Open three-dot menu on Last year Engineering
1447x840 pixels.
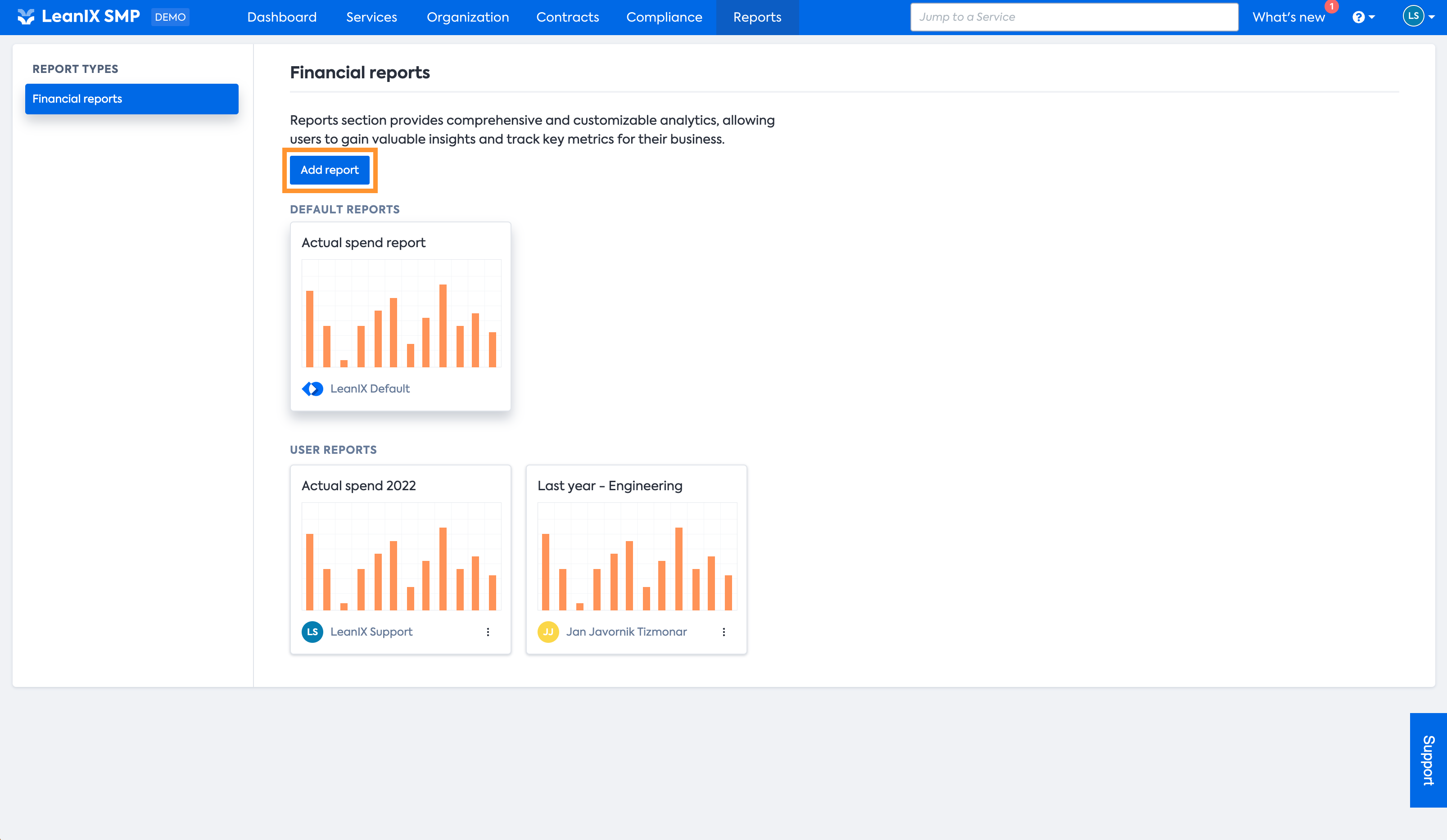point(723,632)
